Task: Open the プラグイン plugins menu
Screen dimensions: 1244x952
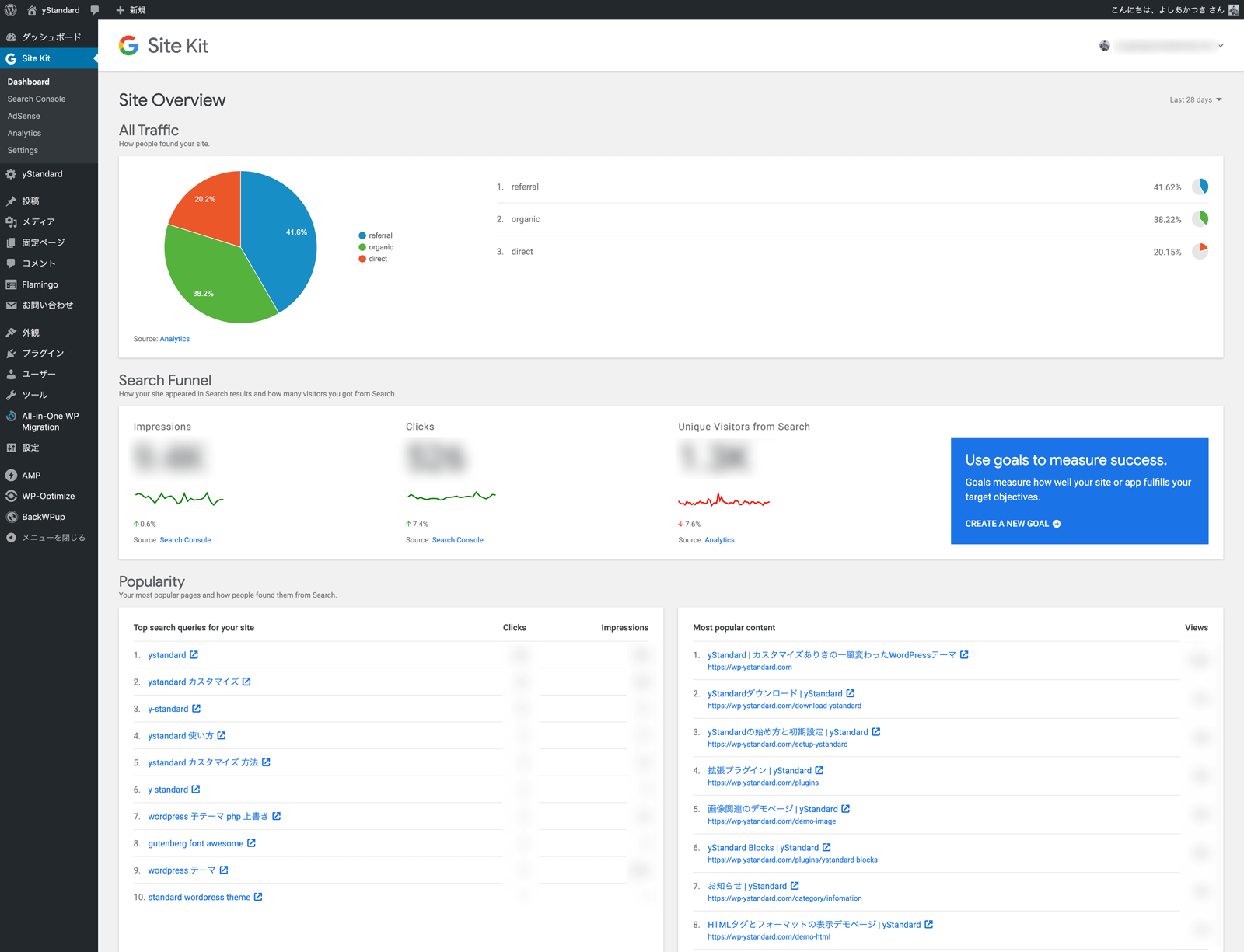Action: click(49, 354)
